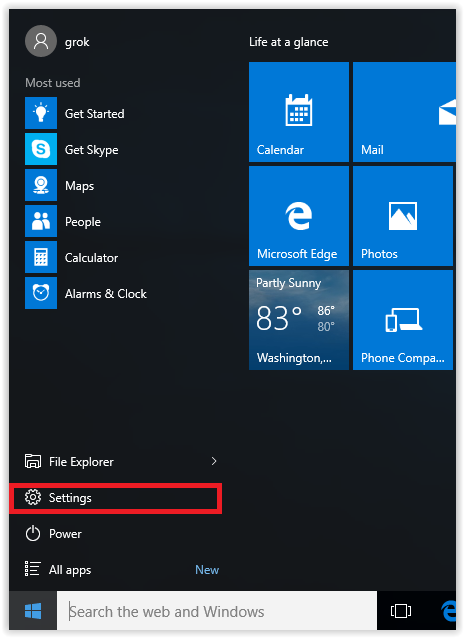Click the New label beside All apps
464x638 pixels.
(x=207, y=570)
